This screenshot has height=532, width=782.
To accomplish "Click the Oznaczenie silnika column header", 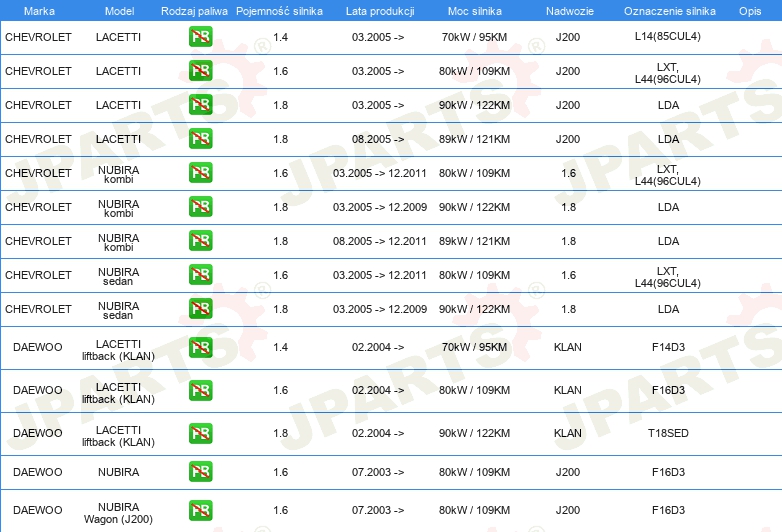I will [669, 10].
